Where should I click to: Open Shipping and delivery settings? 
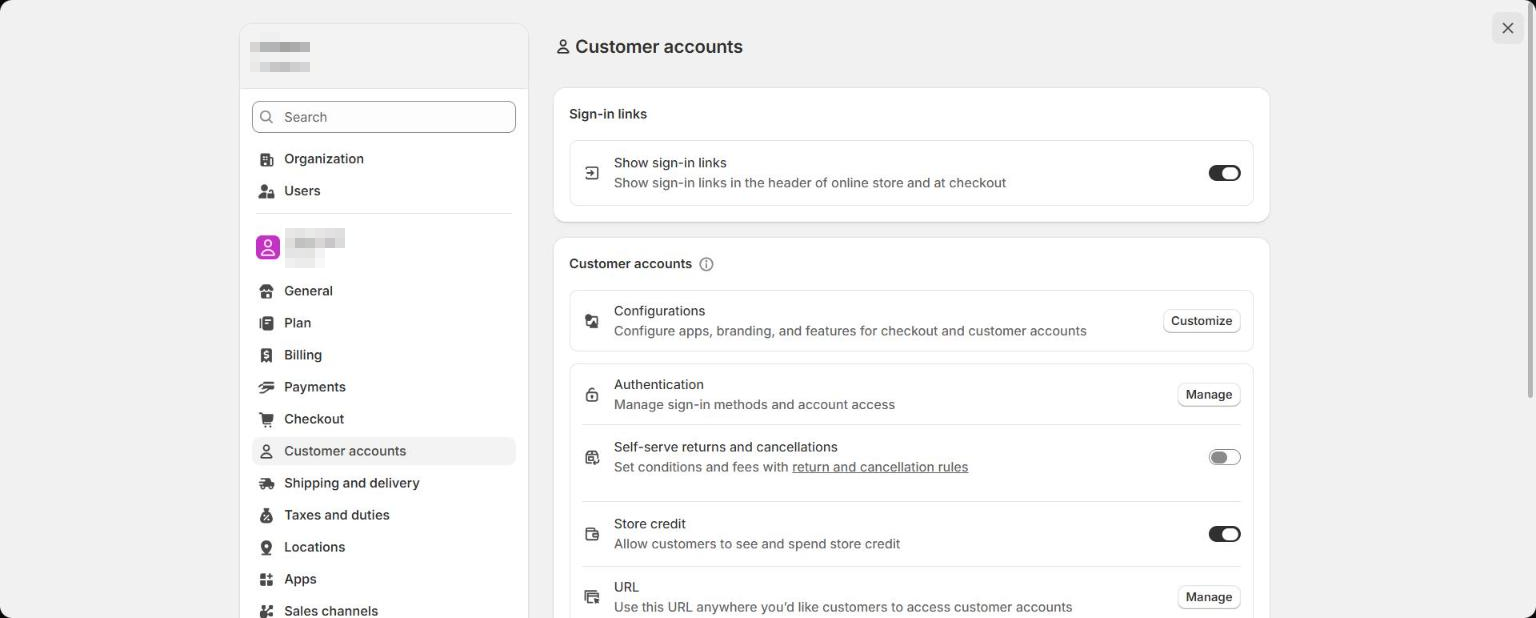coord(384,483)
